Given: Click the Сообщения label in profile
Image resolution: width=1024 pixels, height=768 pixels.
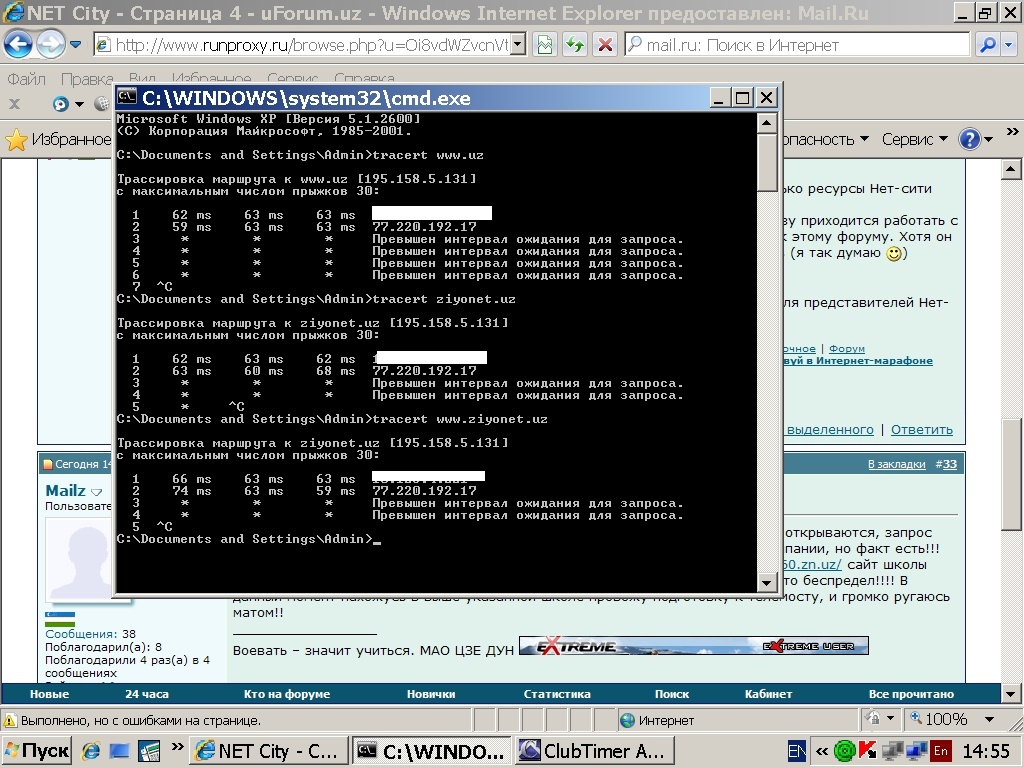Looking at the screenshot, I should click(x=80, y=634).
